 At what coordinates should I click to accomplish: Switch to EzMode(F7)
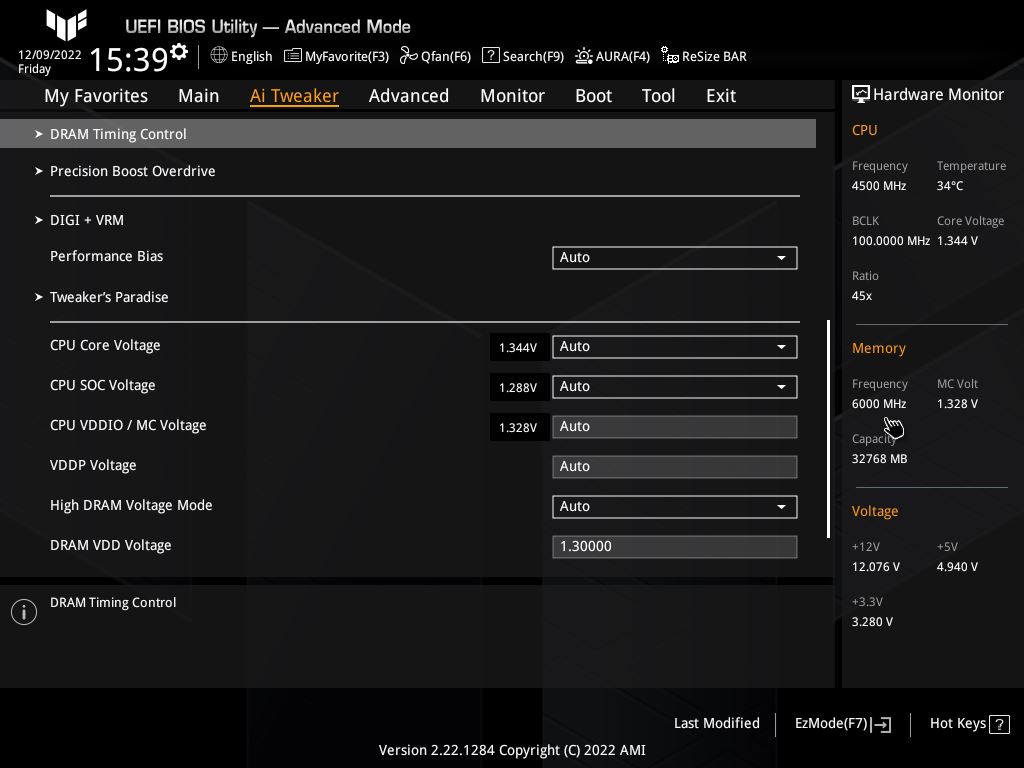pos(842,724)
